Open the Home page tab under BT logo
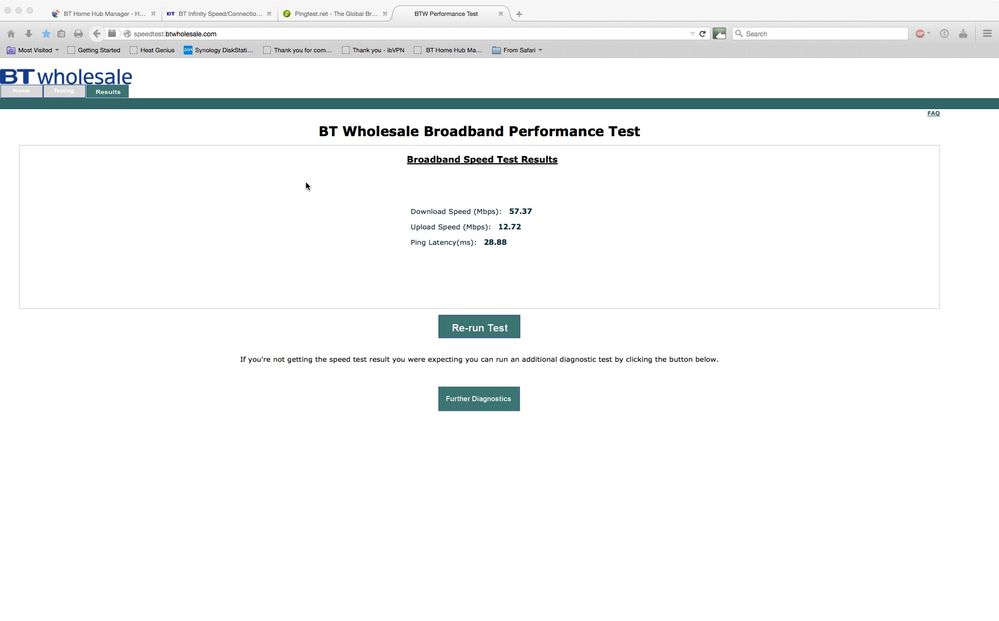 (x=21, y=91)
